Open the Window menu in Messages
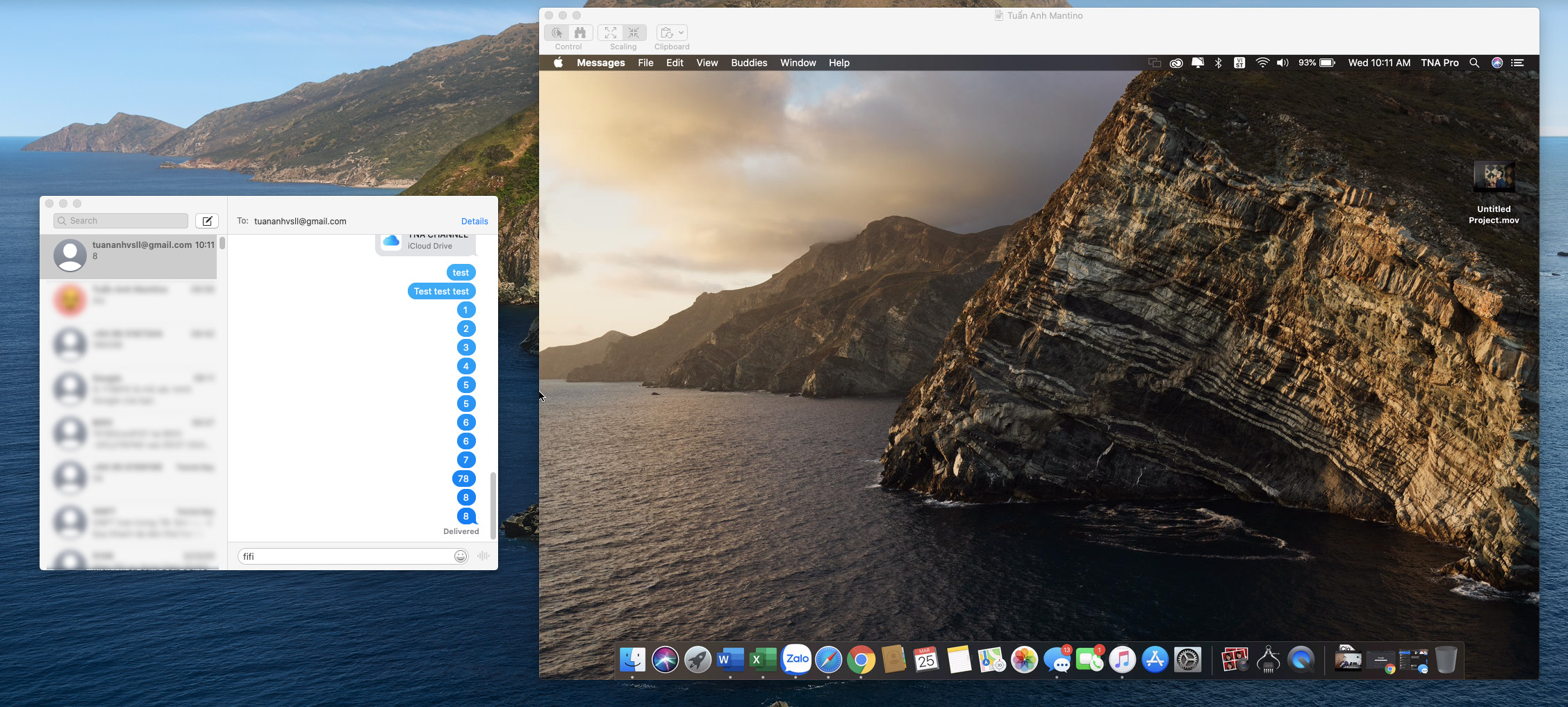Screen dimensions: 1568x707 (x=798, y=63)
